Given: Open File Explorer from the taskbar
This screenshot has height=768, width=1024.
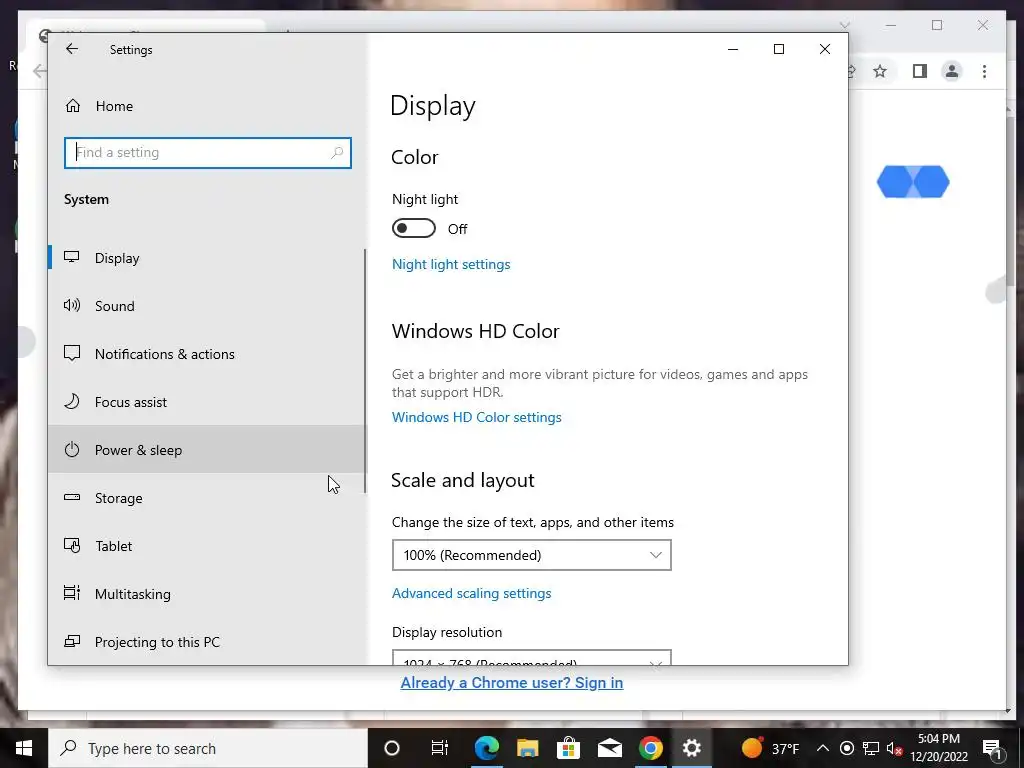Looking at the screenshot, I should 528,748.
